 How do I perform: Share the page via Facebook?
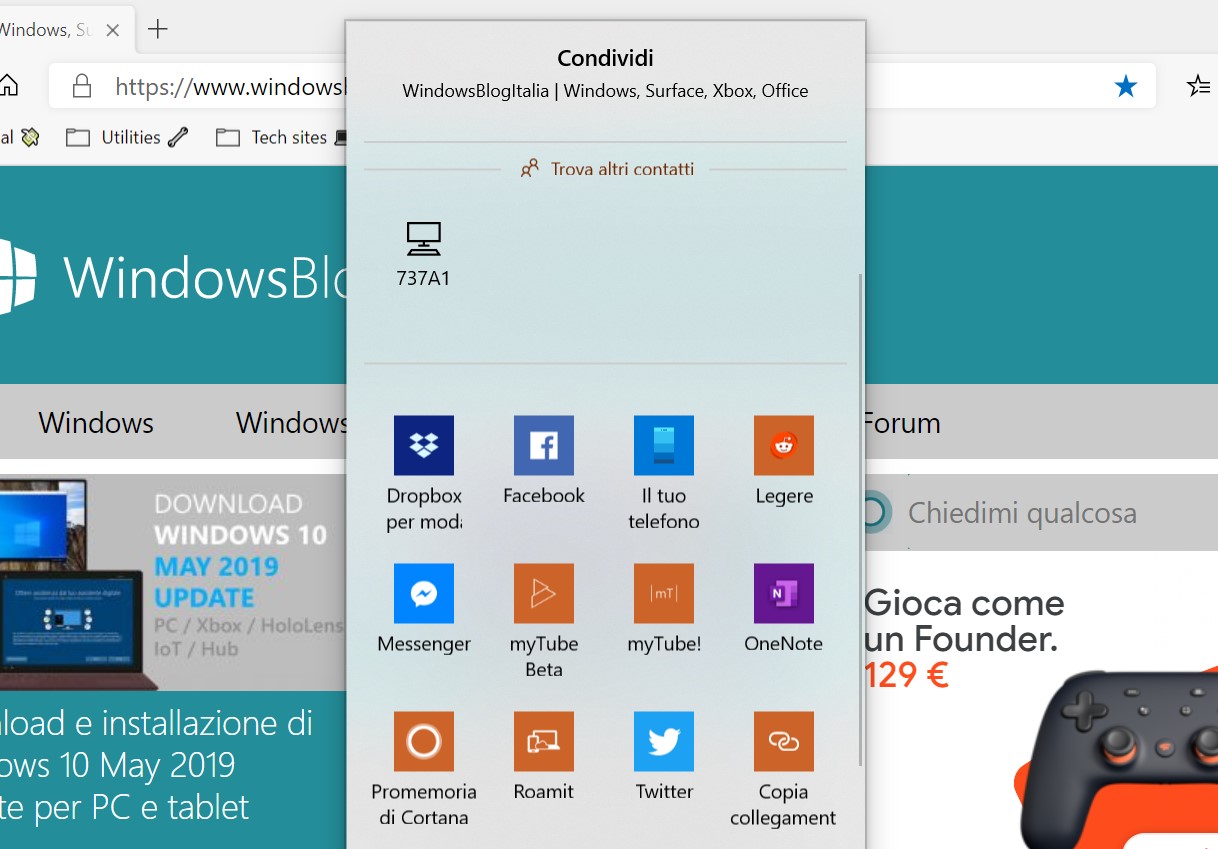[544, 461]
